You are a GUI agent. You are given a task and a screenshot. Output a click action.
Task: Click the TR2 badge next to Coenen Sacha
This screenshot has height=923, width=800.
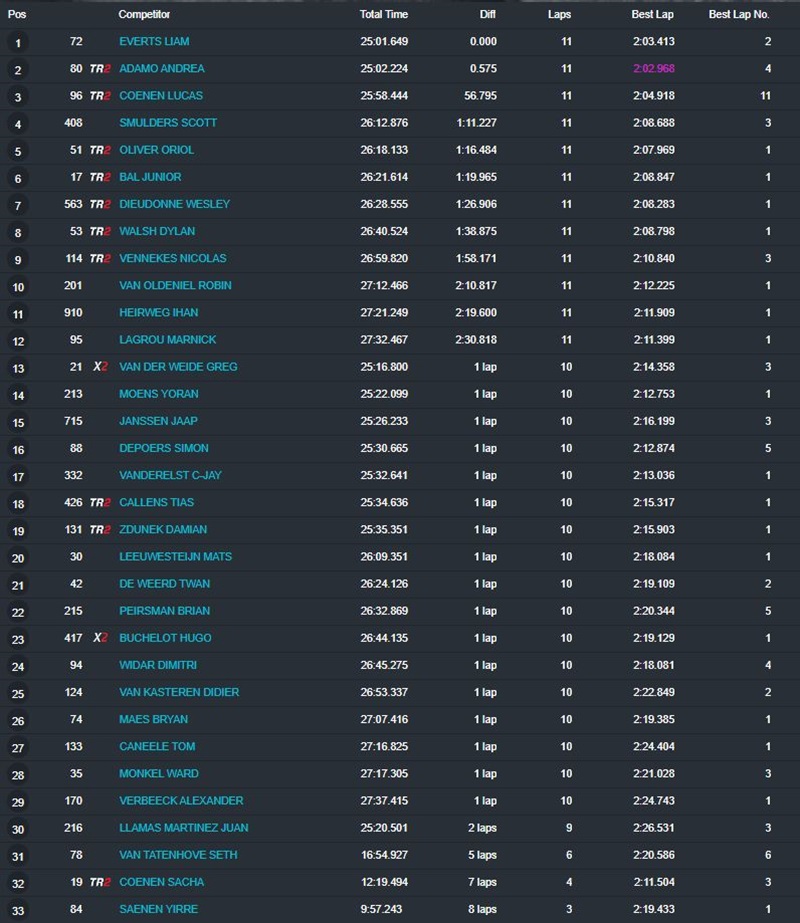[100, 882]
